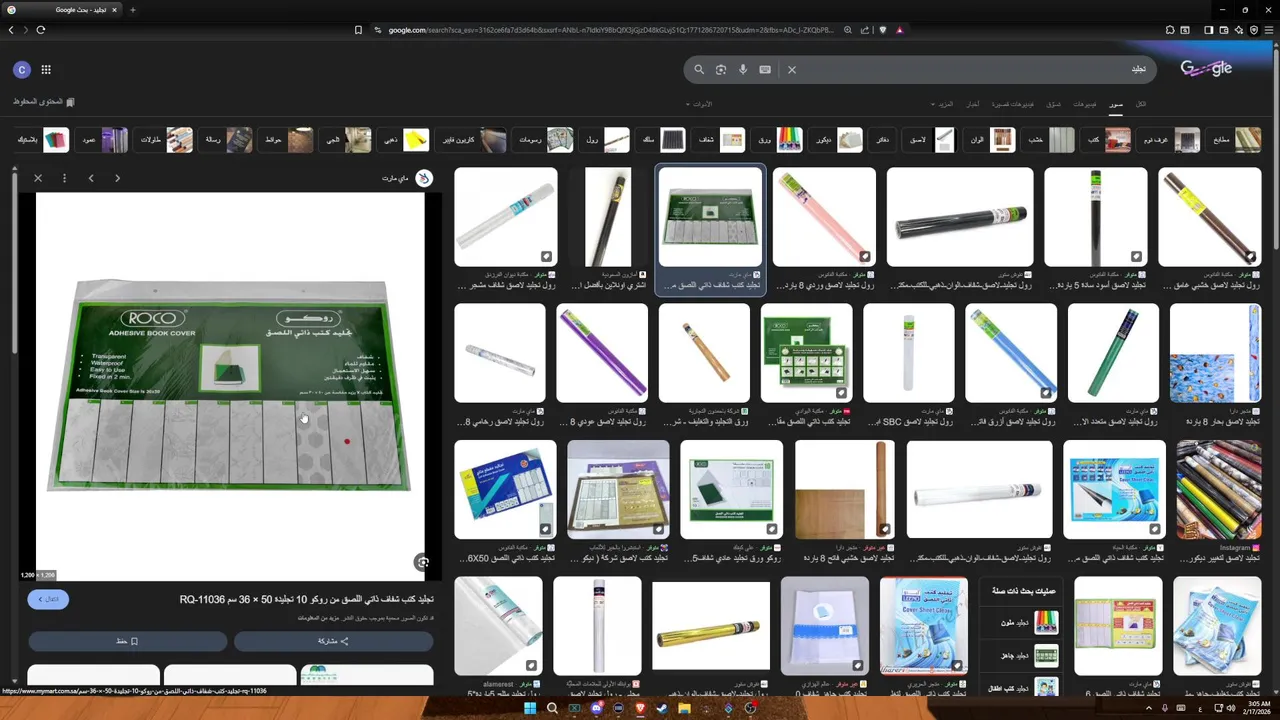1280x720 pixels.
Task: Switch to the الكل all results tab
Action: point(1141,104)
